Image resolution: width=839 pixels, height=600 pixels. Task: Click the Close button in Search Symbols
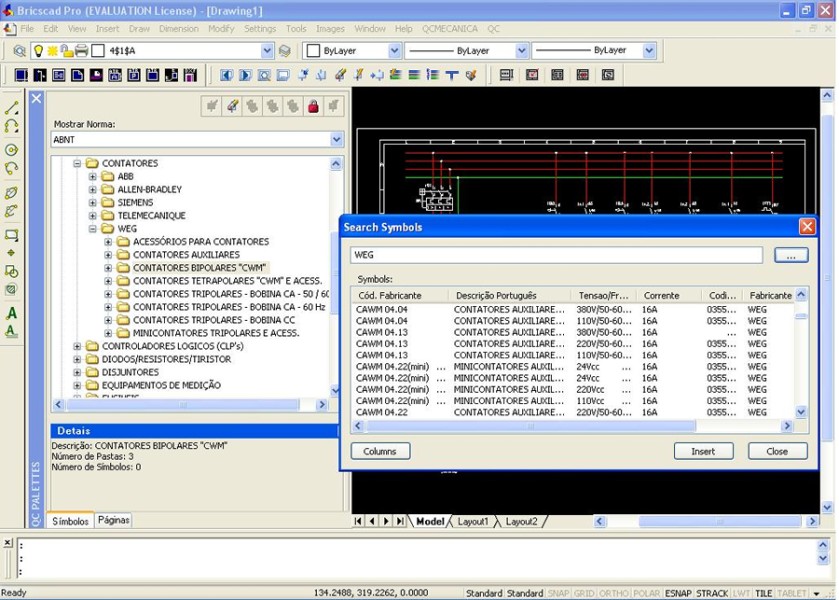[x=777, y=451]
